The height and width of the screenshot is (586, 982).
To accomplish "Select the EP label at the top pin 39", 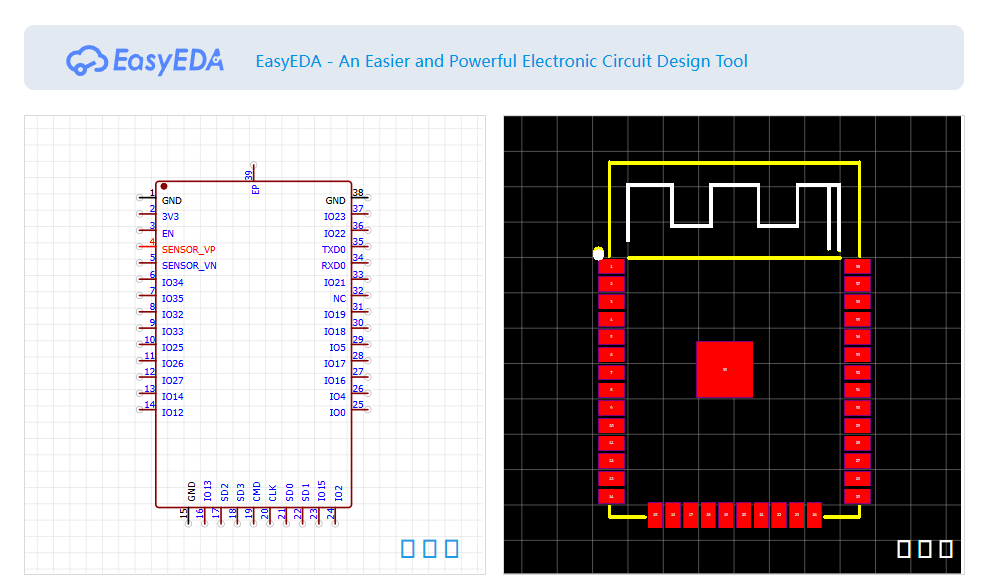I will pos(256,189).
